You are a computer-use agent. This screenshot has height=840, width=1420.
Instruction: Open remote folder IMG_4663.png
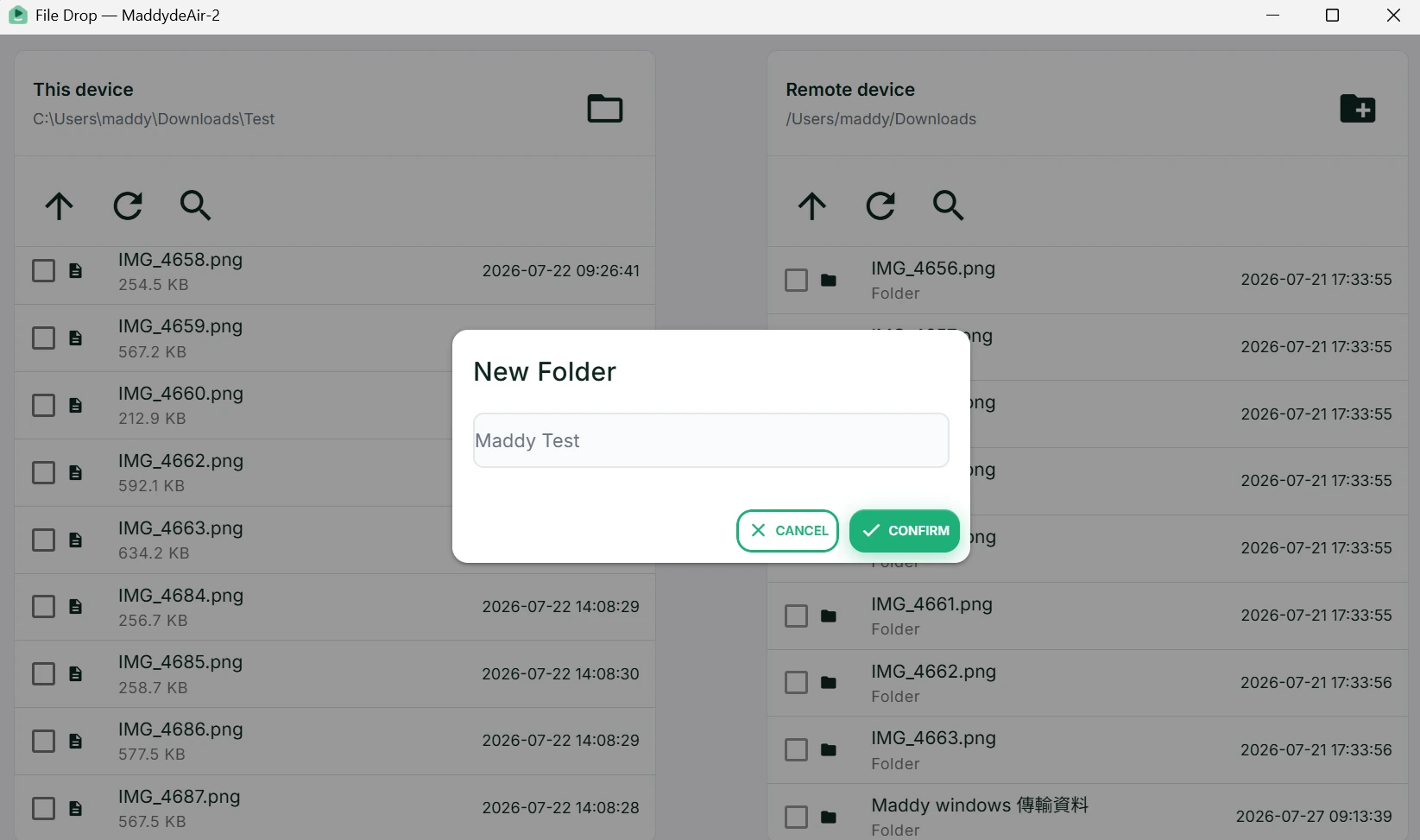[x=933, y=738]
